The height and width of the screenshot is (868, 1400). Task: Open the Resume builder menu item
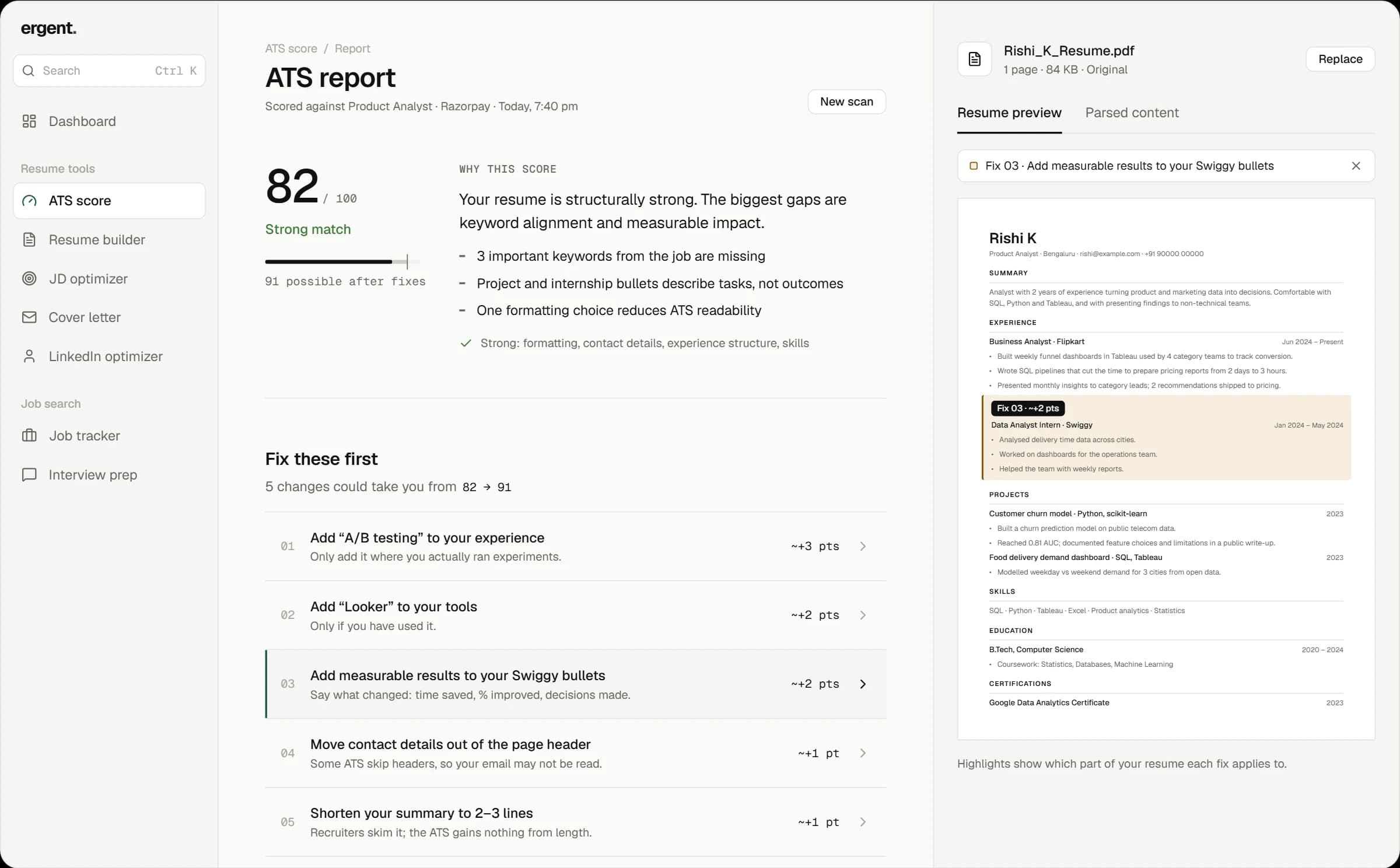[x=109, y=240]
